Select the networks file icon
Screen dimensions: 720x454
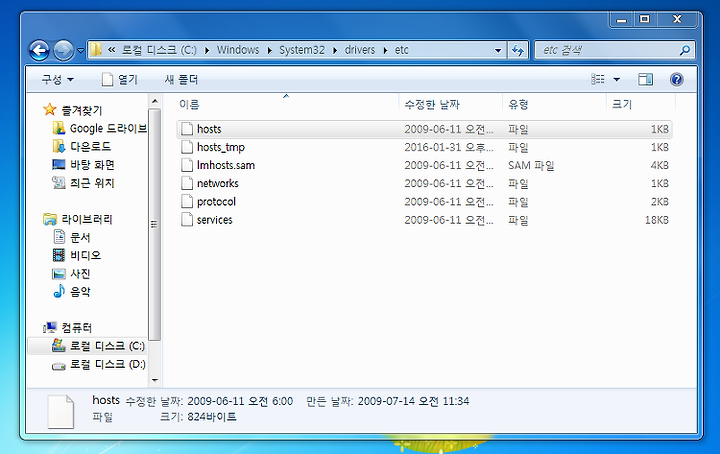(187, 183)
